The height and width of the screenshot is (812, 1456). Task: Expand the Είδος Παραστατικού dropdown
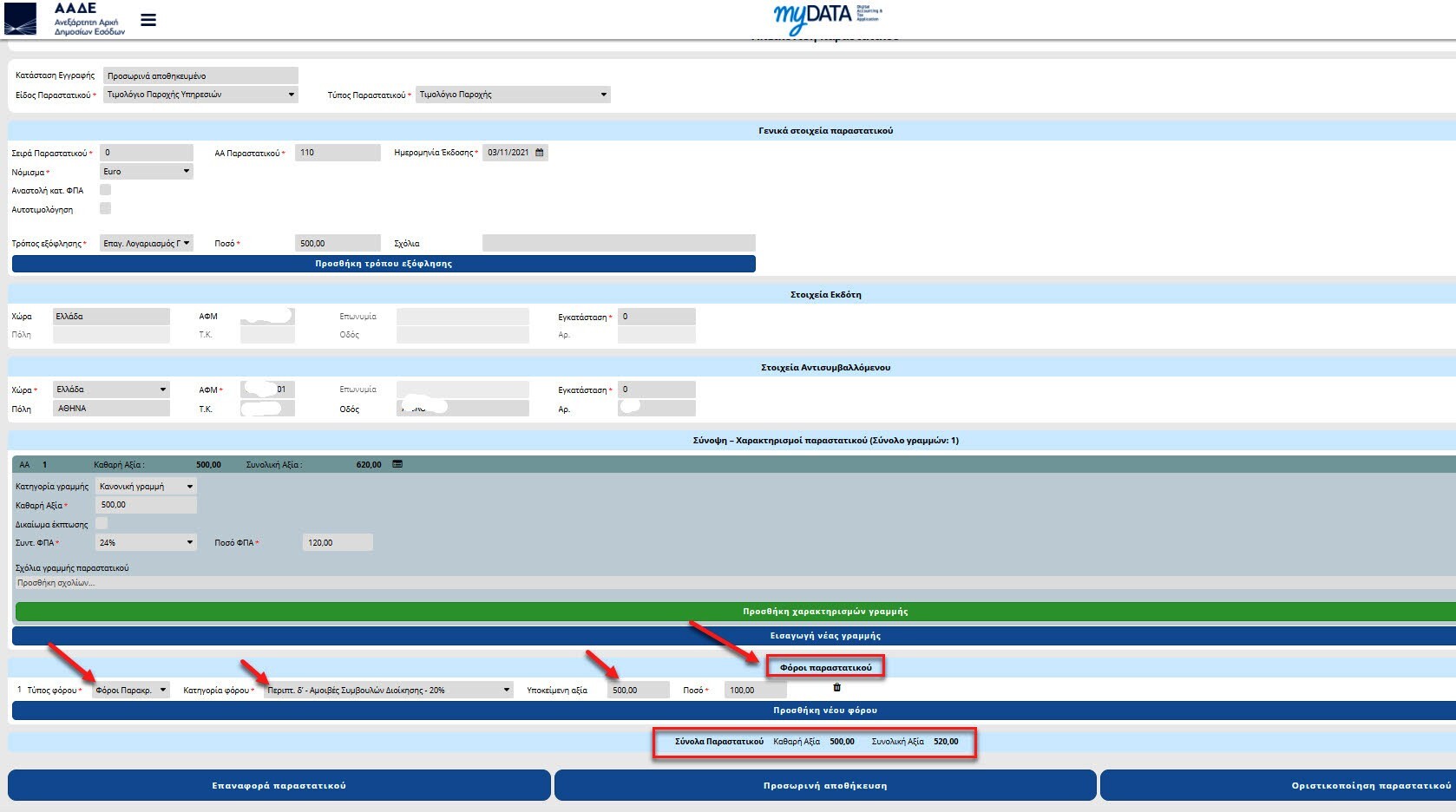pyautogui.click(x=200, y=95)
